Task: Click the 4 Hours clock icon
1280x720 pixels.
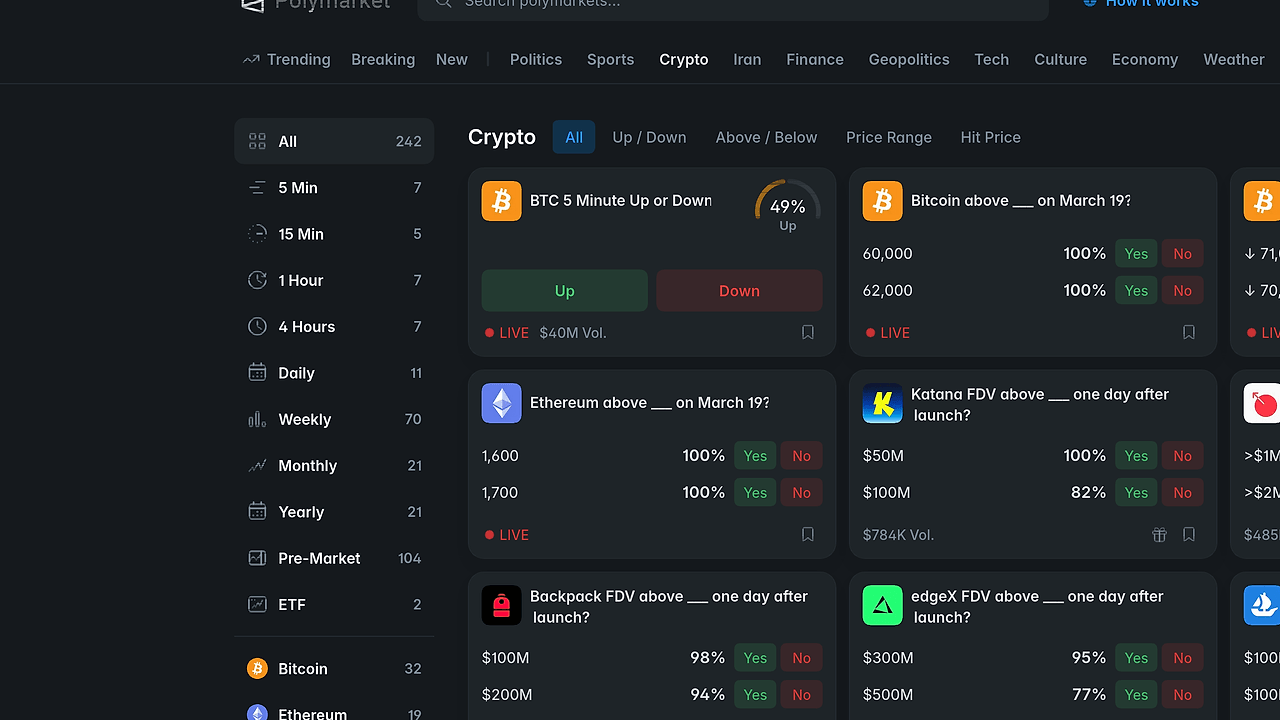Action: [257, 326]
